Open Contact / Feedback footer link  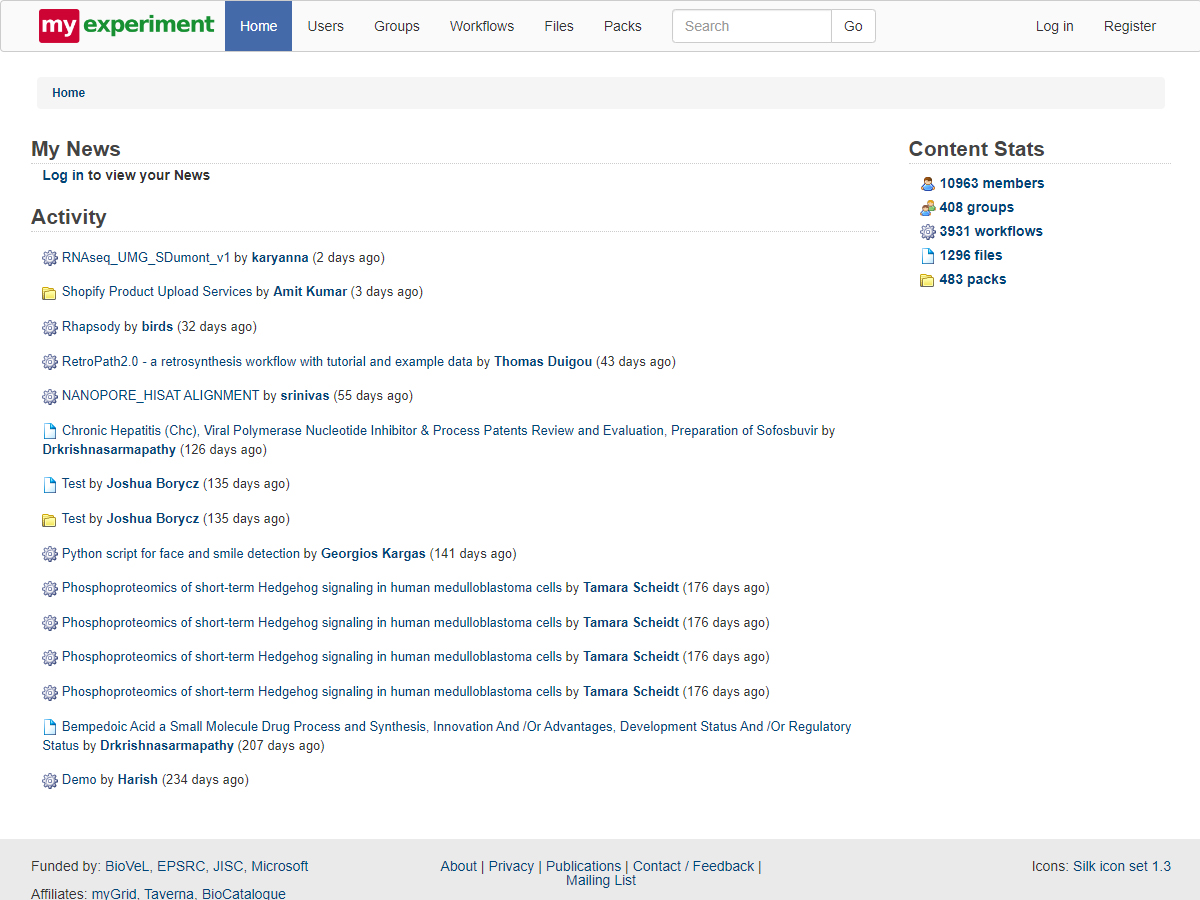coord(693,866)
